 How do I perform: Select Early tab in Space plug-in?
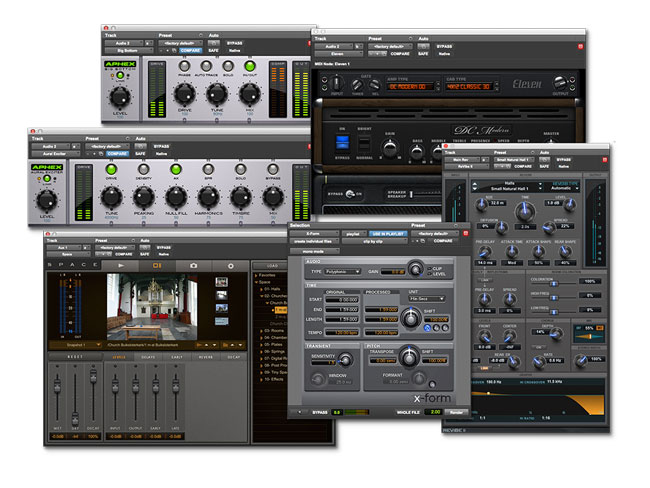(x=177, y=357)
